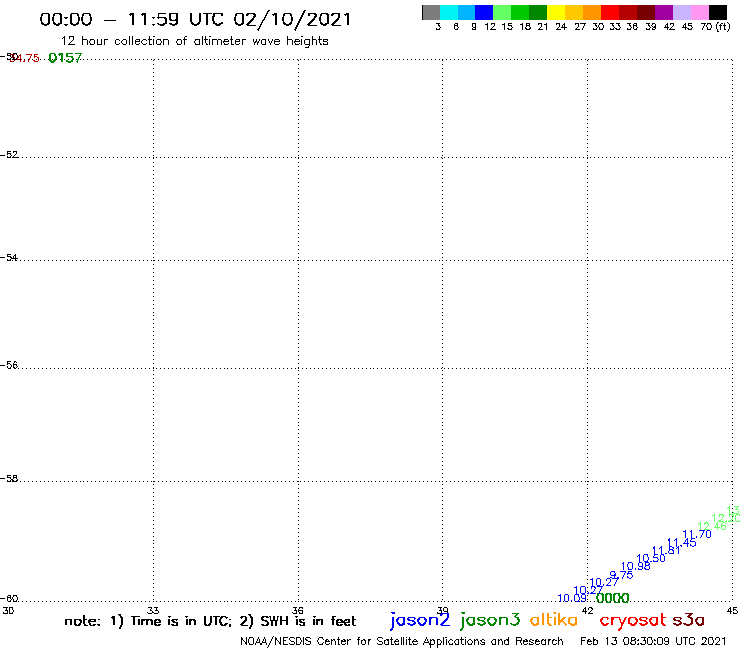Click the "-54" latitude axis label
This screenshot has height=650, width=740.
9,258
